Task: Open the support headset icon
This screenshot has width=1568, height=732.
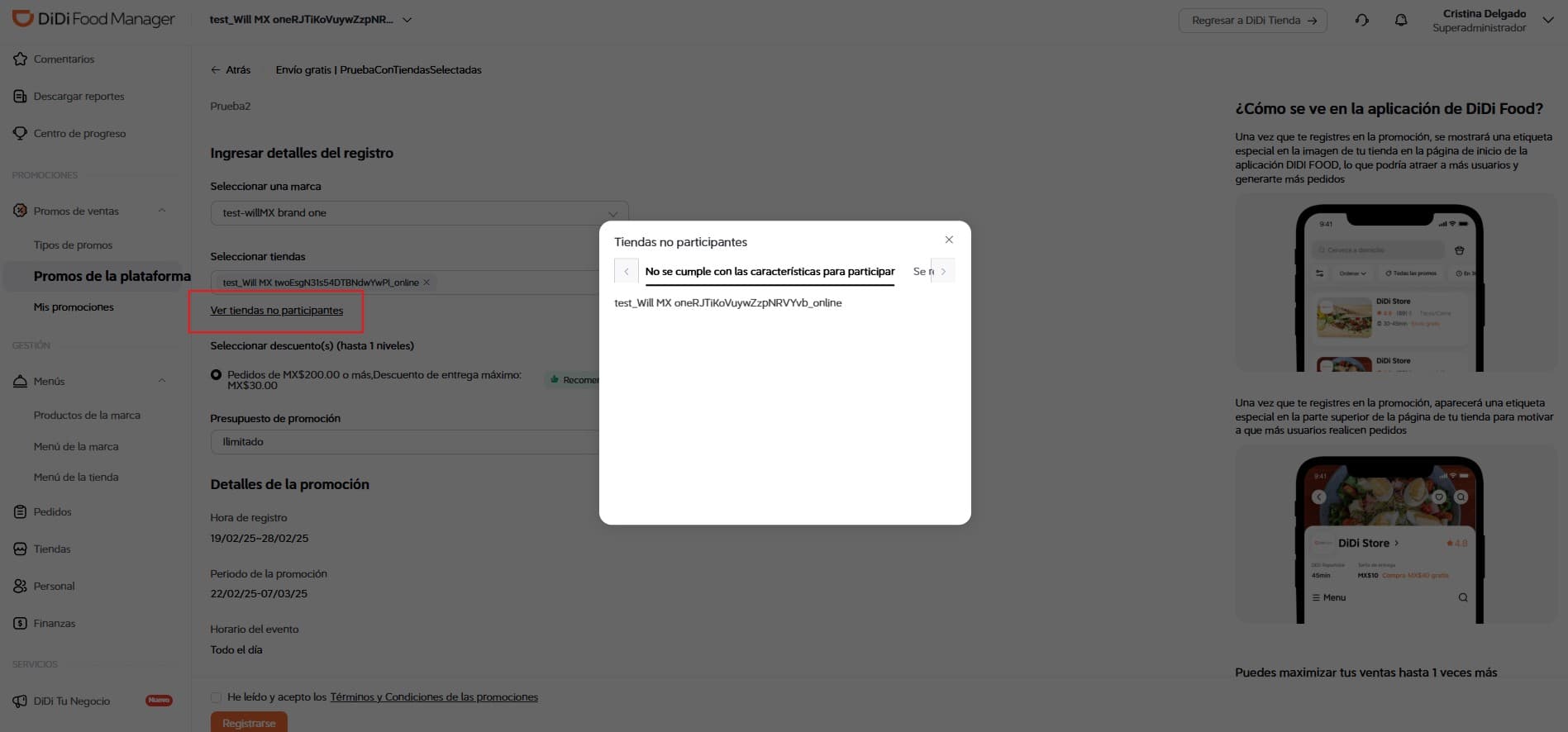Action: [x=1362, y=20]
